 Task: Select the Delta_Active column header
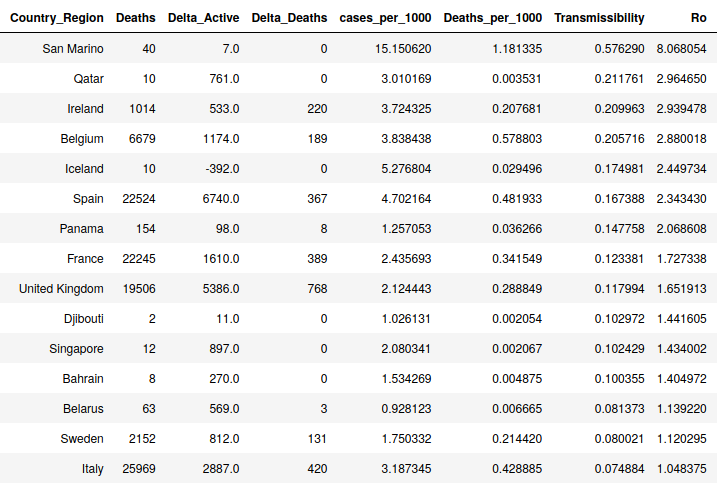pyautogui.click(x=203, y=18)
